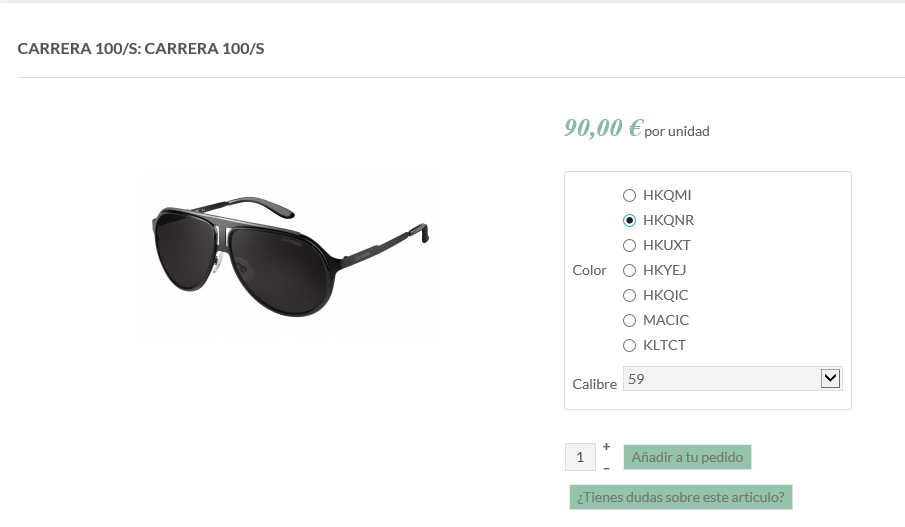Click the 90,00 € price text
The height and width of the screenshot is (527, 905).
pyautogui.click(x=603, y=128)
